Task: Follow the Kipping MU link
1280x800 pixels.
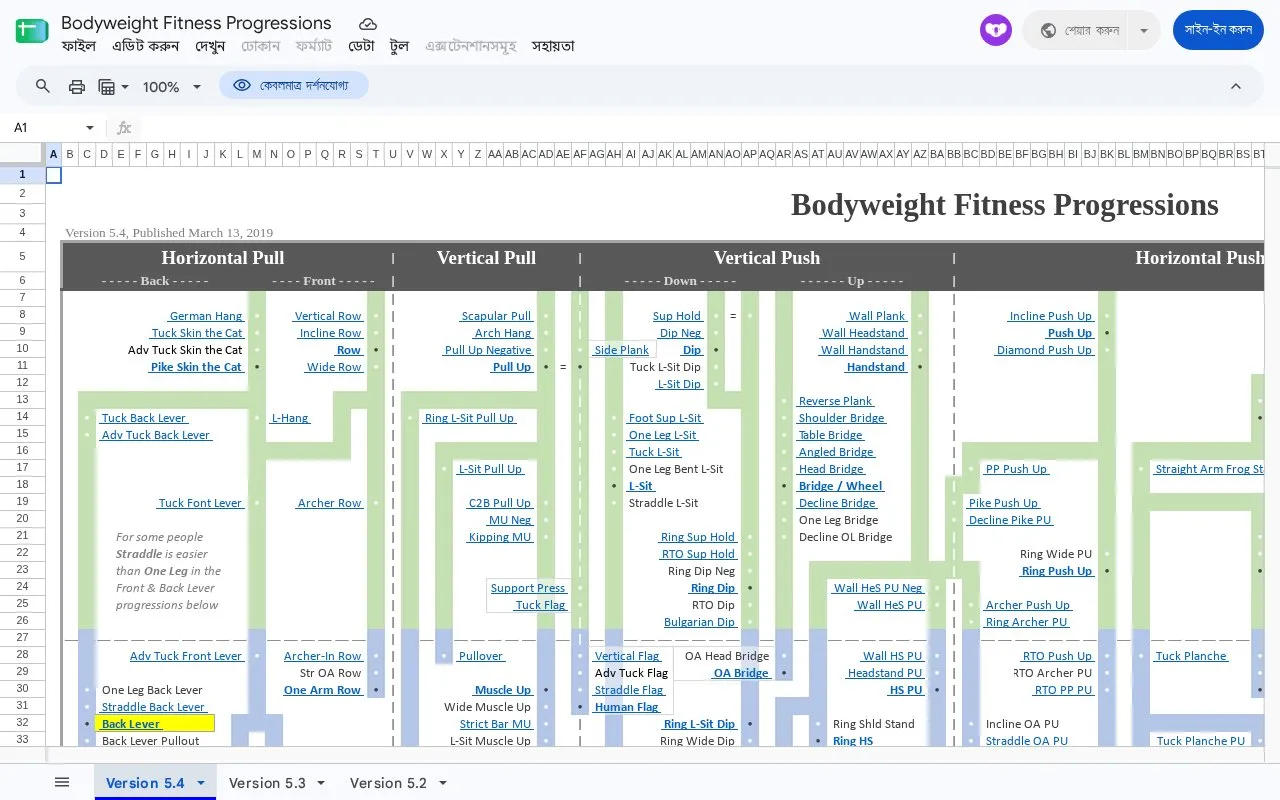Action: tap(500, 537)
